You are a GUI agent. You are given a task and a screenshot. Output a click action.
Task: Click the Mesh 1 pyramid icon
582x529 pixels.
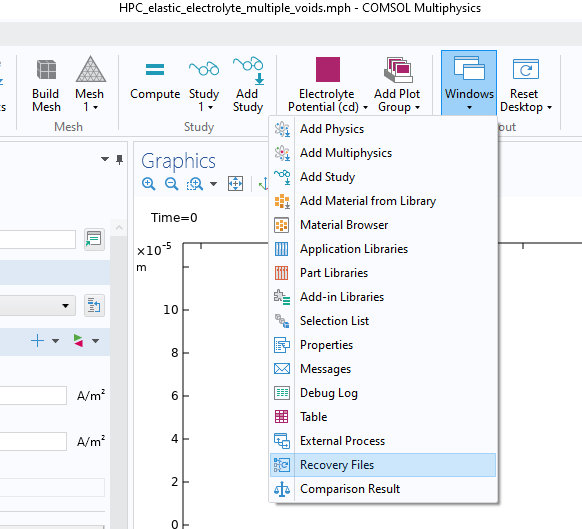pyautogui.click(x=91, y=69)
